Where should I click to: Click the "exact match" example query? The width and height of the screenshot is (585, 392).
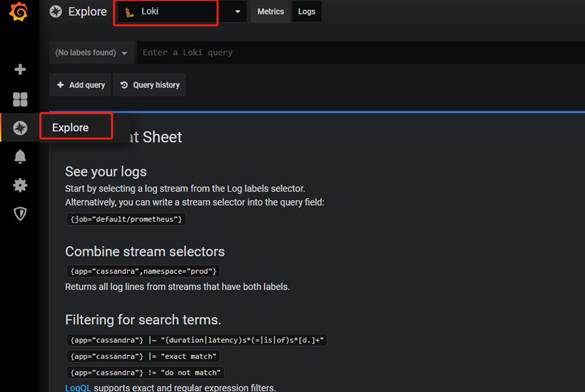tap(143, 356)
